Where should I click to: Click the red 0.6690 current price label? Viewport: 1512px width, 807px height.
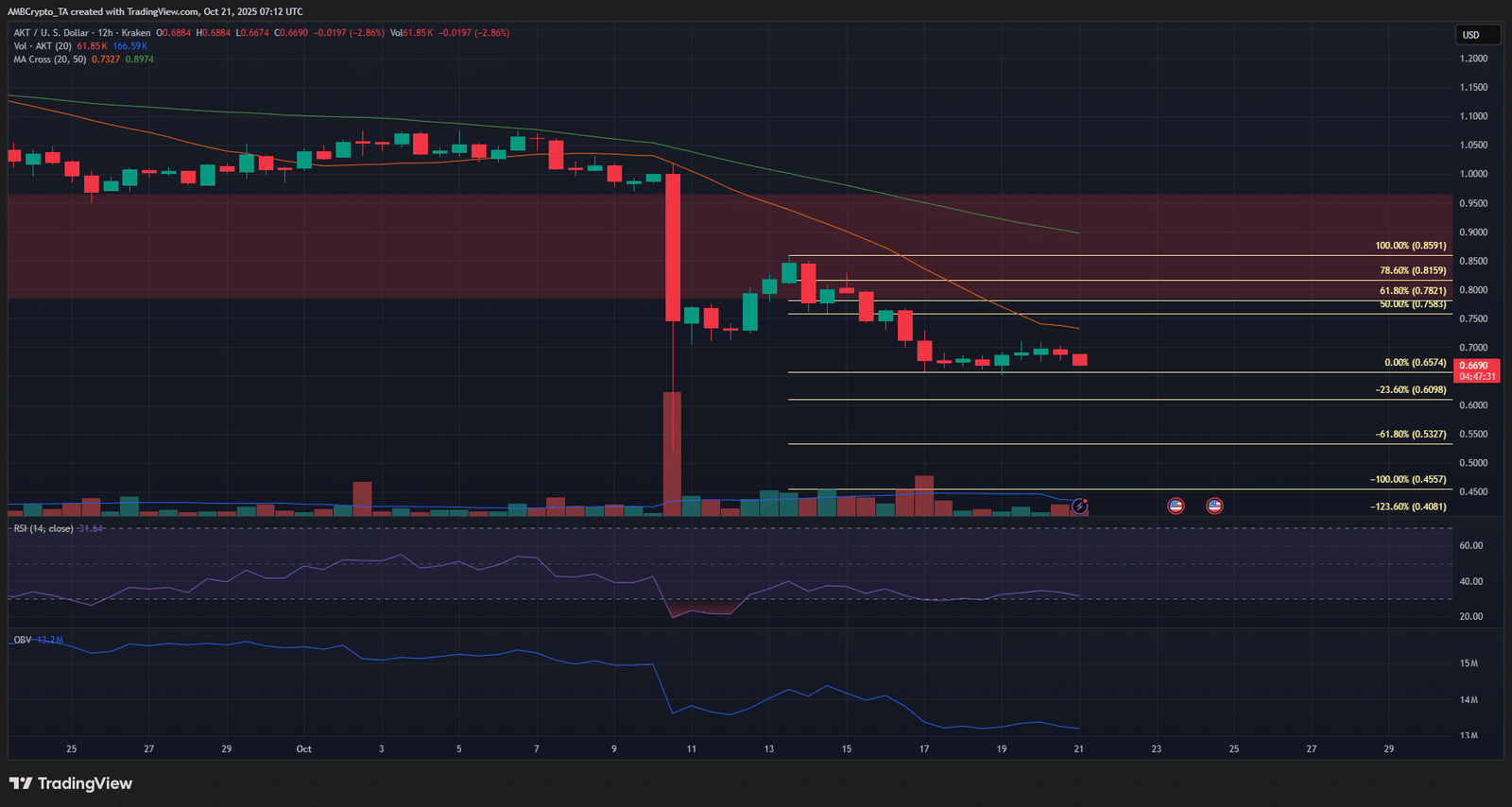coord(1473,365)
